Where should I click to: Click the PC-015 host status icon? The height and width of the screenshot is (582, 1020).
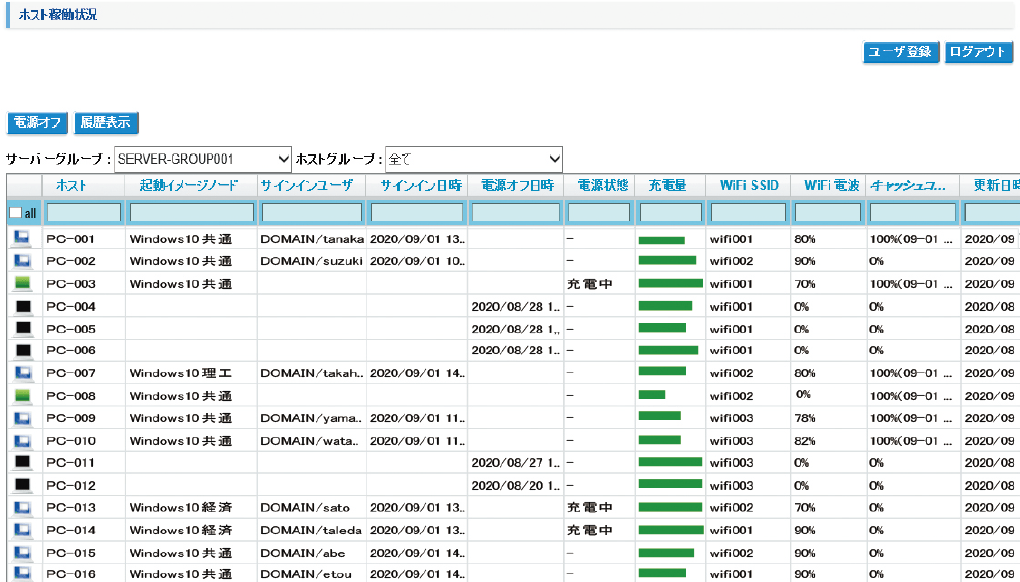(x=23, y=553)
